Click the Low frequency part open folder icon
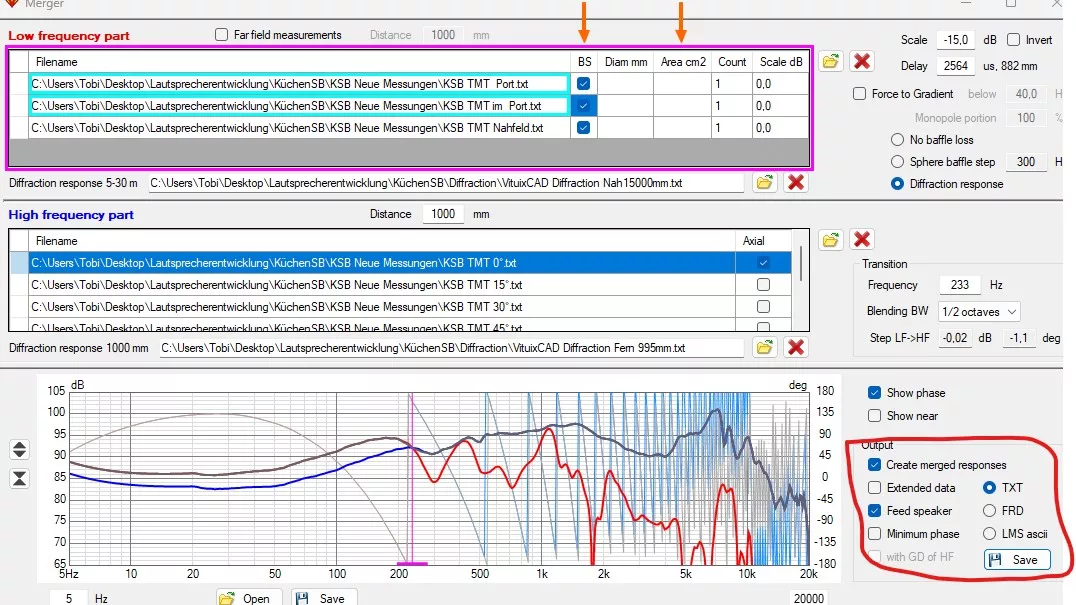Screen dimensions: 1076x605 pyautogui.click(x=830, y=62)
